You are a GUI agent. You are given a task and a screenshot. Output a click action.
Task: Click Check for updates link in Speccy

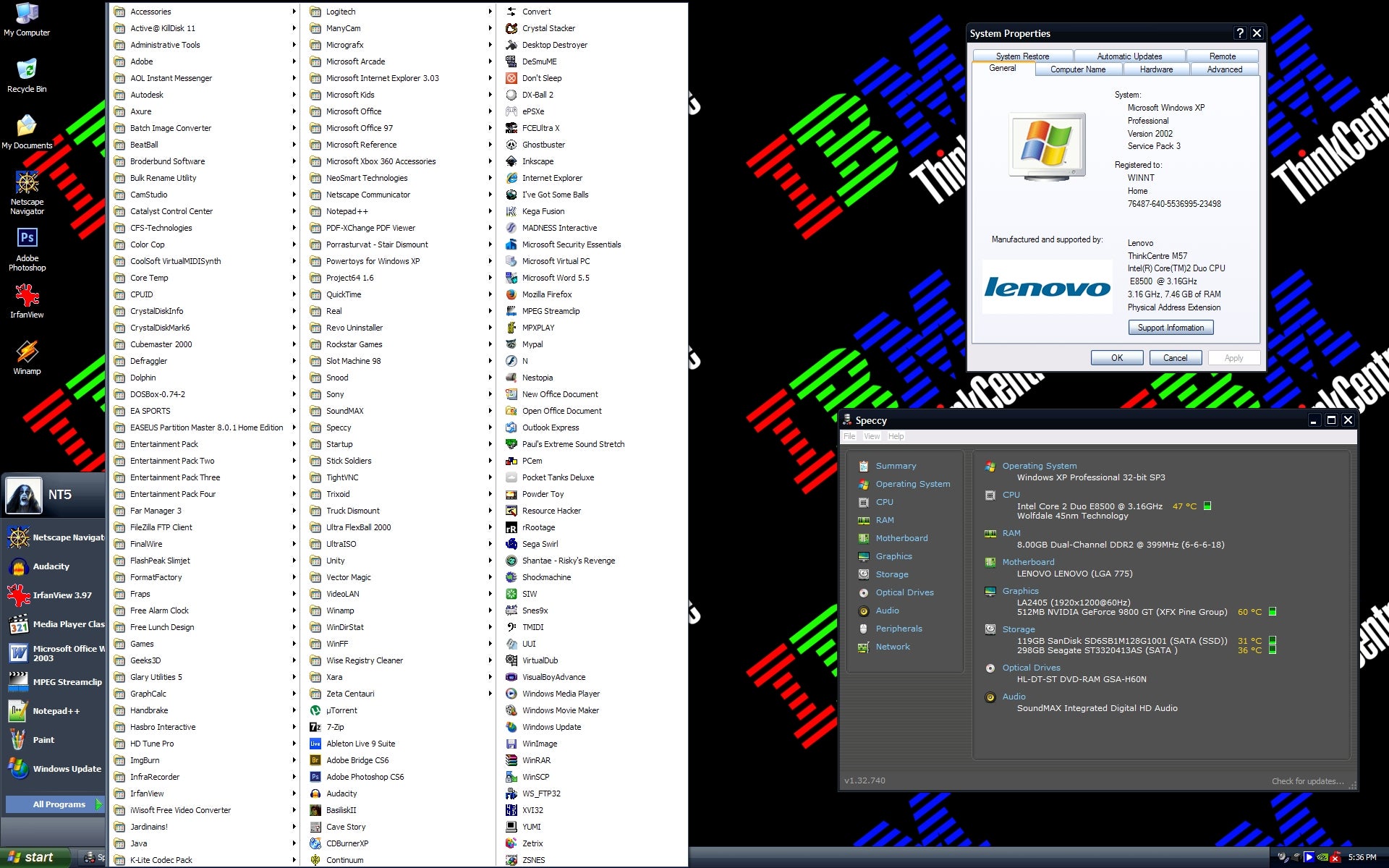point(1308,781)
